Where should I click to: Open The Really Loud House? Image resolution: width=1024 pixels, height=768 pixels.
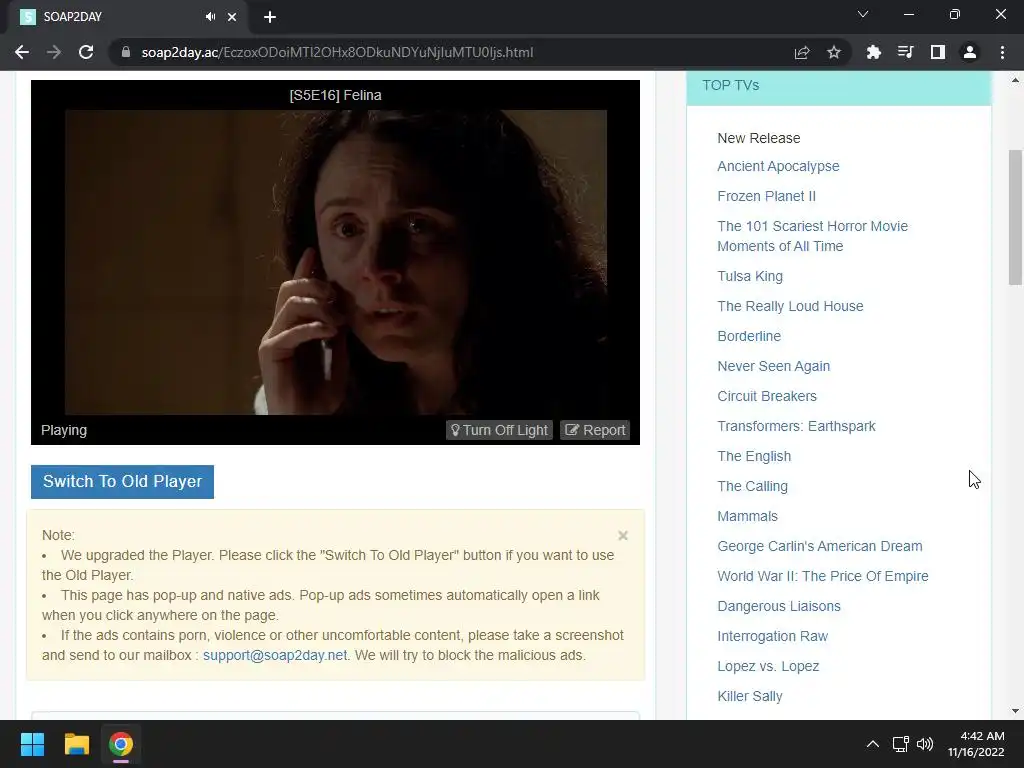point(790,306)
